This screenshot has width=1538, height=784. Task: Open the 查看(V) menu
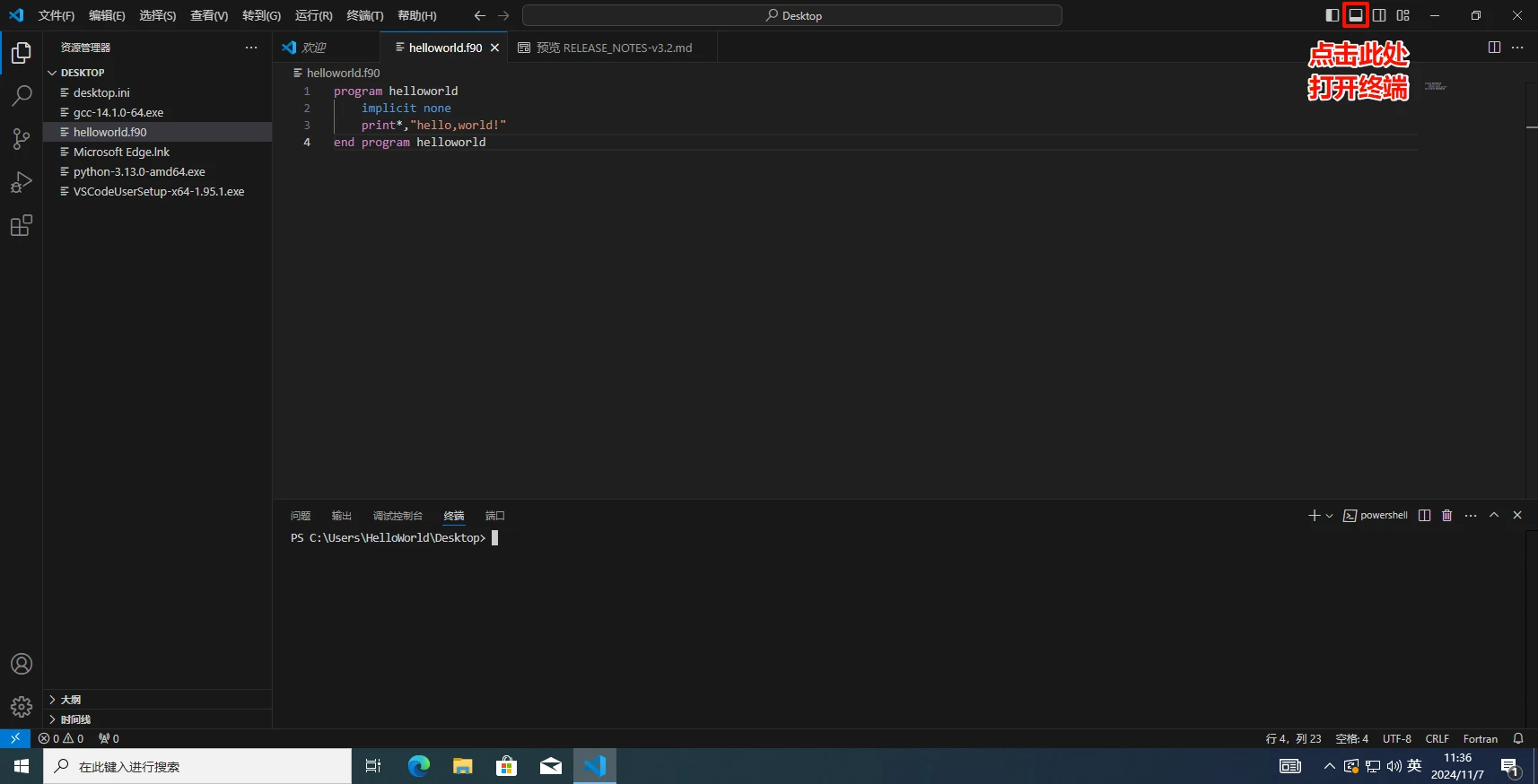(209, 15)
